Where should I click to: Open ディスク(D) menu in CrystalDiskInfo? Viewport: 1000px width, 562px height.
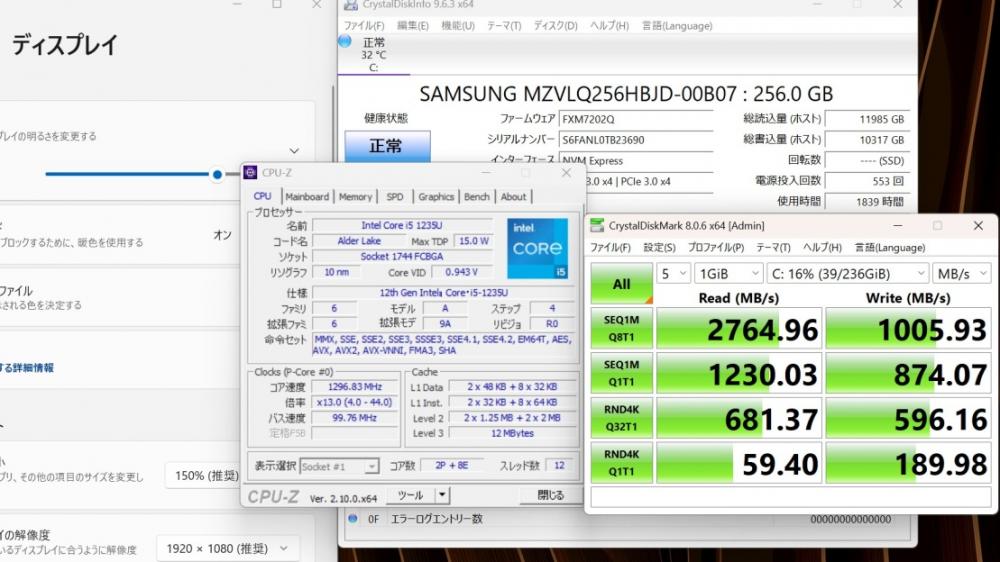point(555,26)
